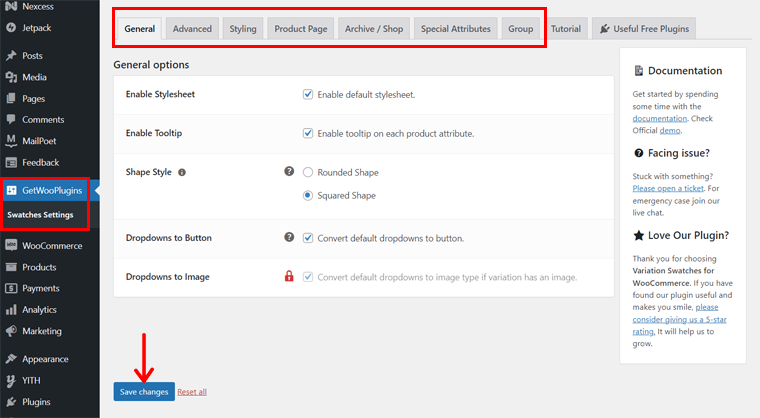
Task: Click the red lock icon on Dropdowns to Image
Action: (289, 276)
